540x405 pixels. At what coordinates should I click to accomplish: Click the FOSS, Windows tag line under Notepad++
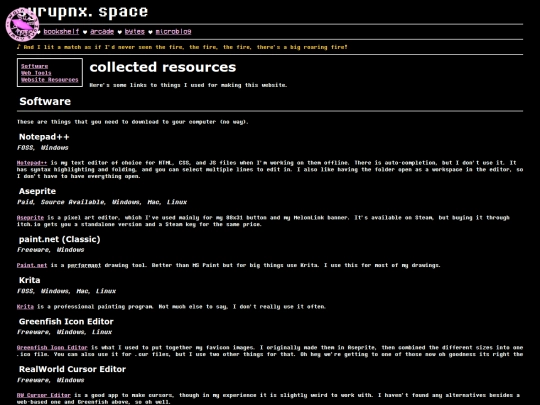pos(43,148)
